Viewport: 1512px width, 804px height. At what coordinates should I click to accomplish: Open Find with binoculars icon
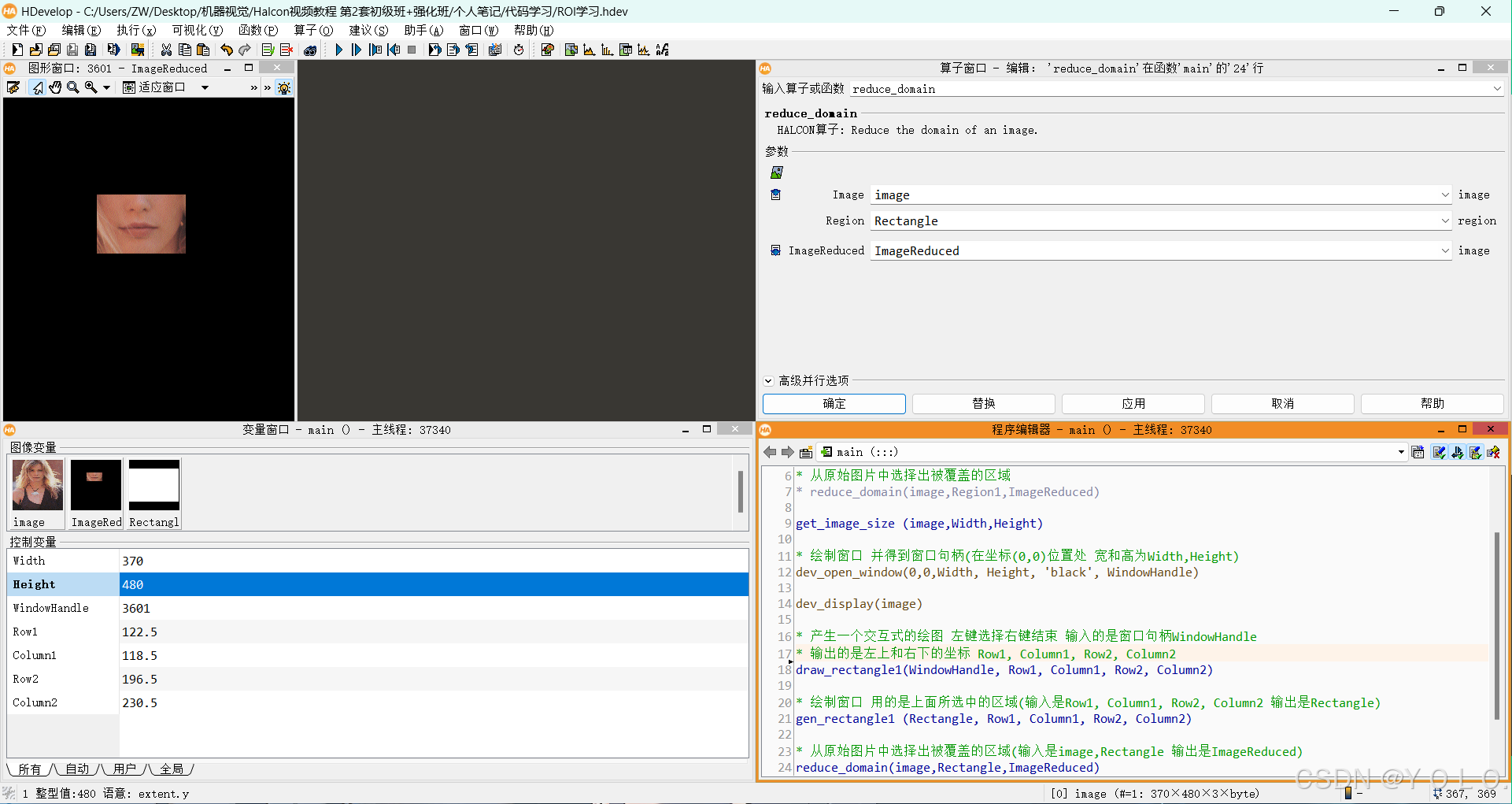(310, 50)
